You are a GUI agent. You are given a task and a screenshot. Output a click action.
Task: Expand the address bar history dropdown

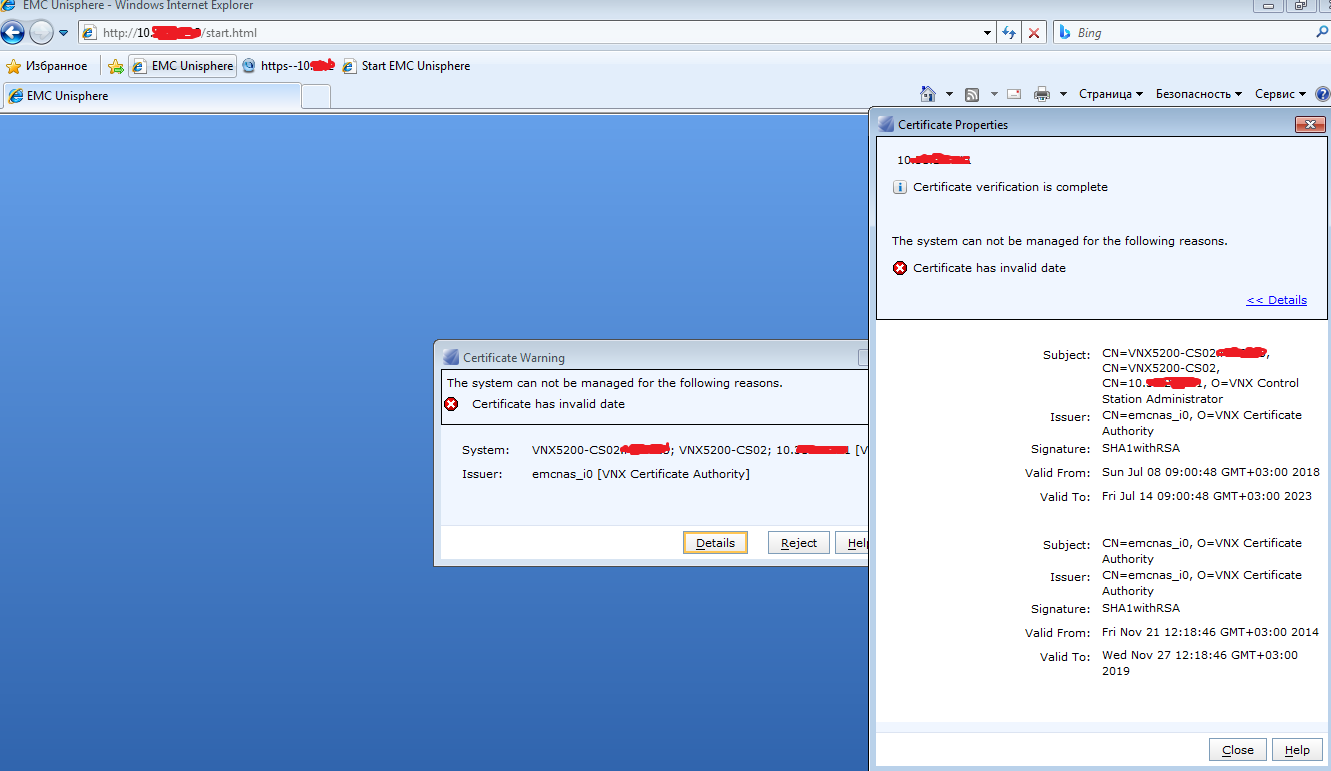(x=988, y=33)
